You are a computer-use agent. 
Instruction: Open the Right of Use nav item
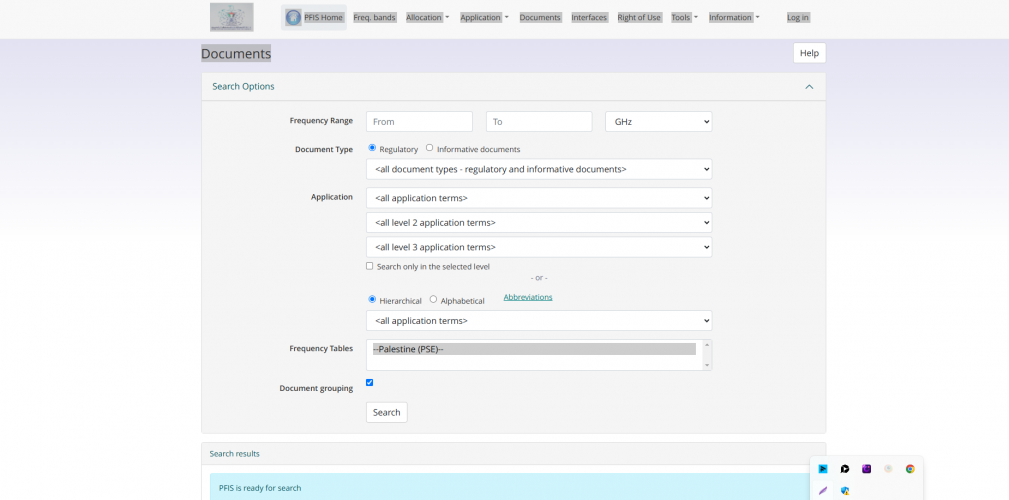639,17
